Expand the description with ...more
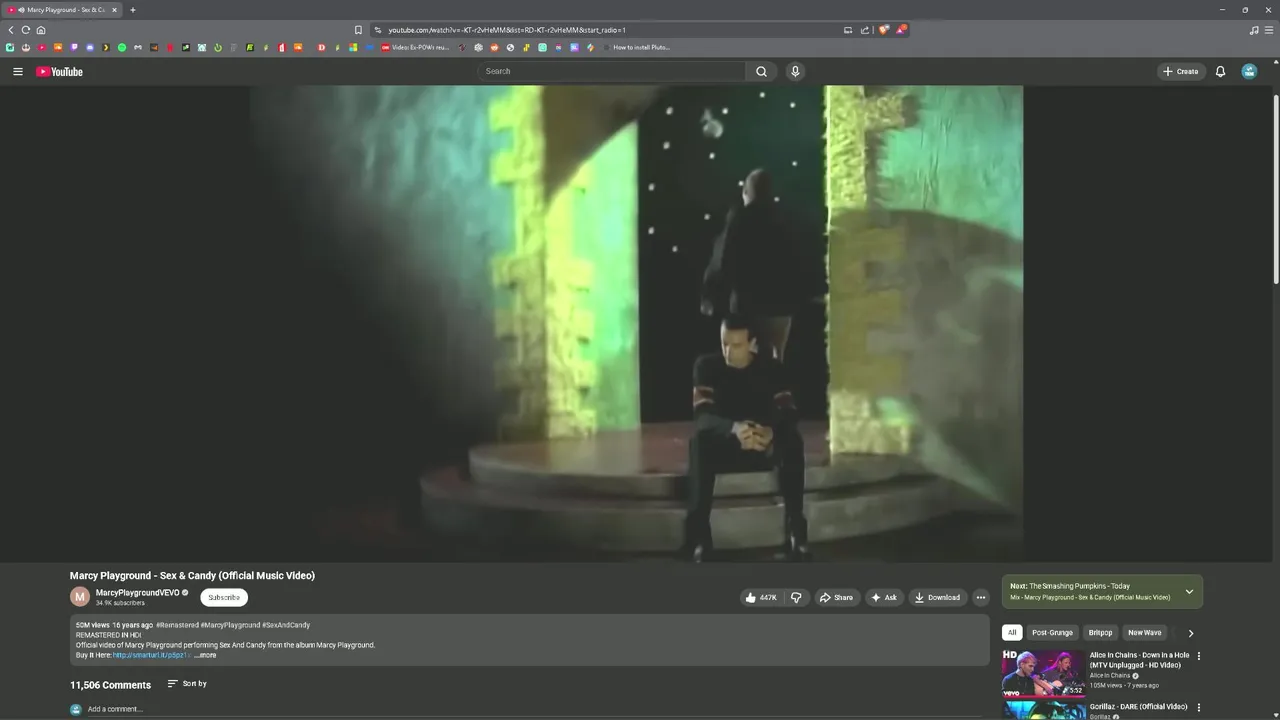The height and width of the screenshot is (720, 1280). [205, 655]
